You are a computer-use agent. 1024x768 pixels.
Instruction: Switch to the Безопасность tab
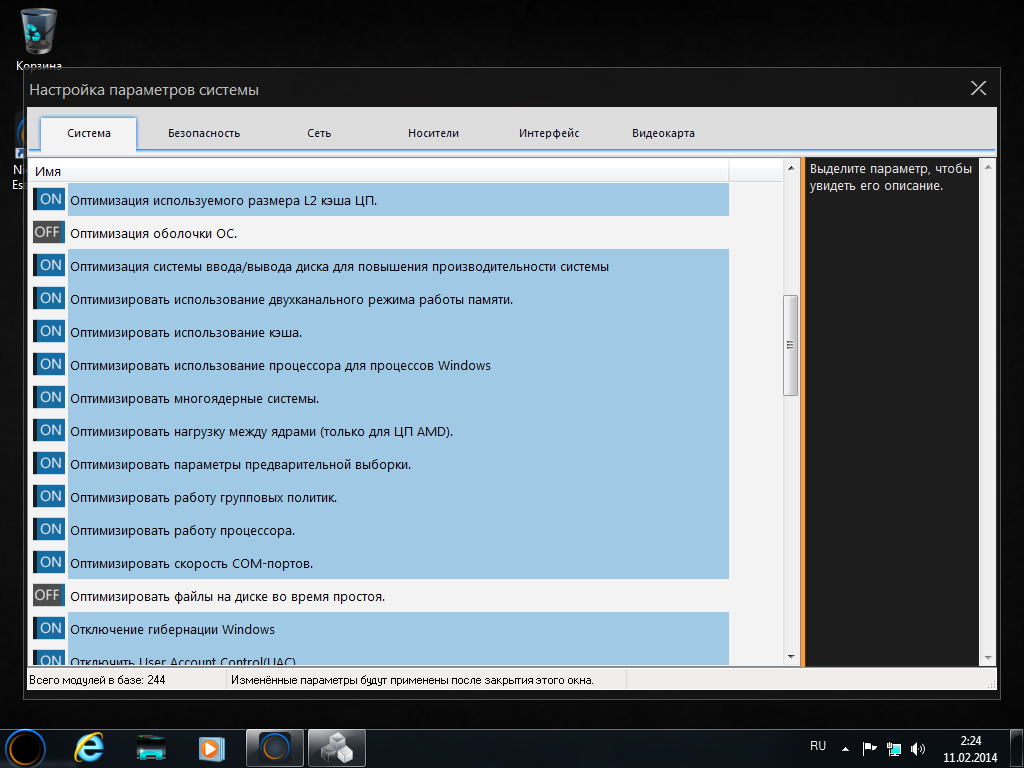pyautogui.click(x=204, y=133)
